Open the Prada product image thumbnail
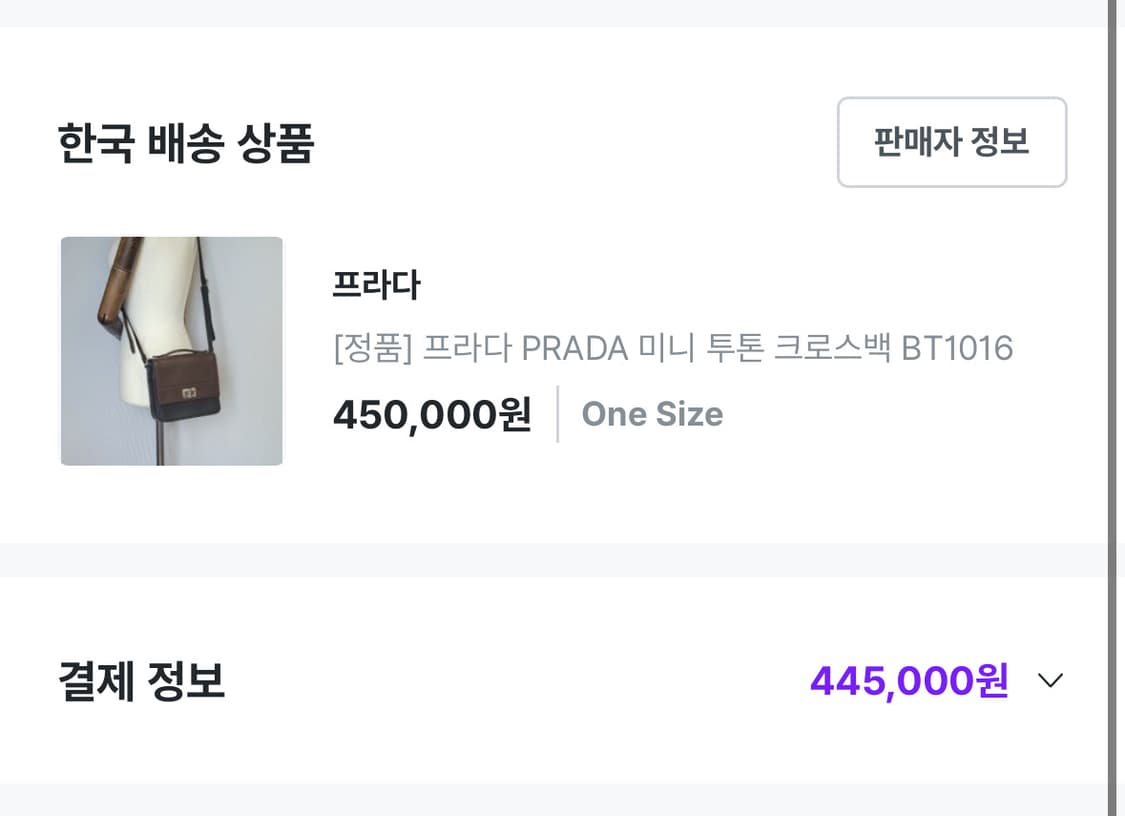Screen dimensions: 1125x816 tap(171, 350)
